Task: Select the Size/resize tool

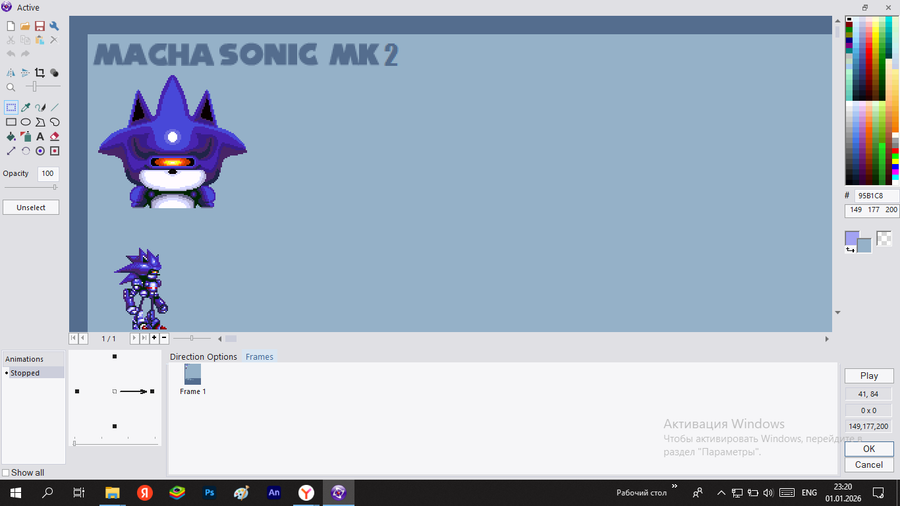Action: coord(11,151)
